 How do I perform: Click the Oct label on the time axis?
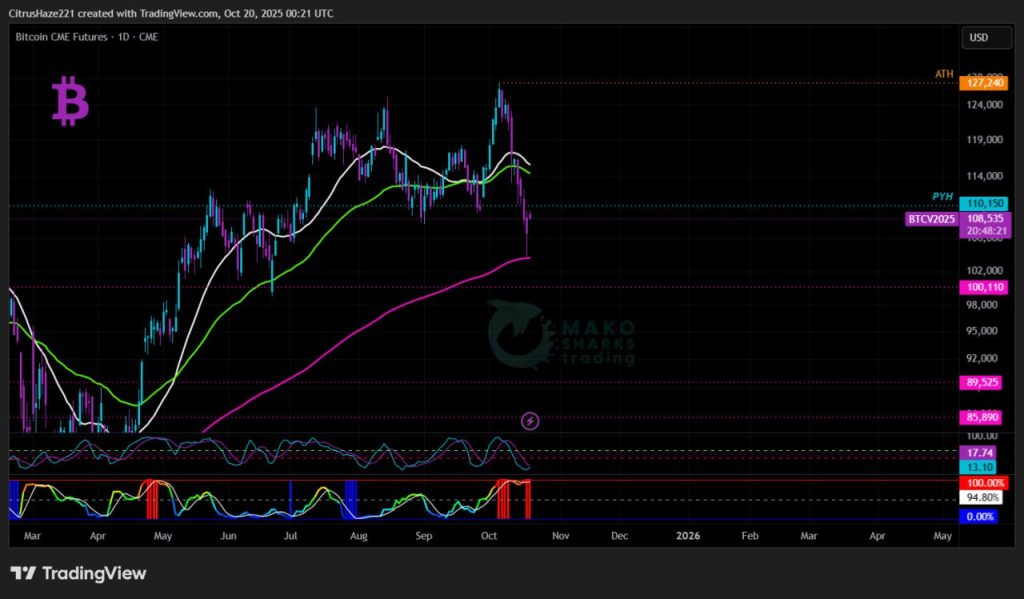coord(489,536)
